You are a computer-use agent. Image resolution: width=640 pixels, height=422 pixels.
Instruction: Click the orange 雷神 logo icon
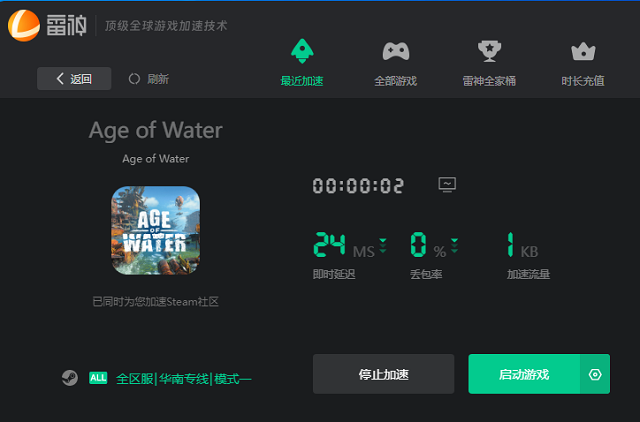24,26
